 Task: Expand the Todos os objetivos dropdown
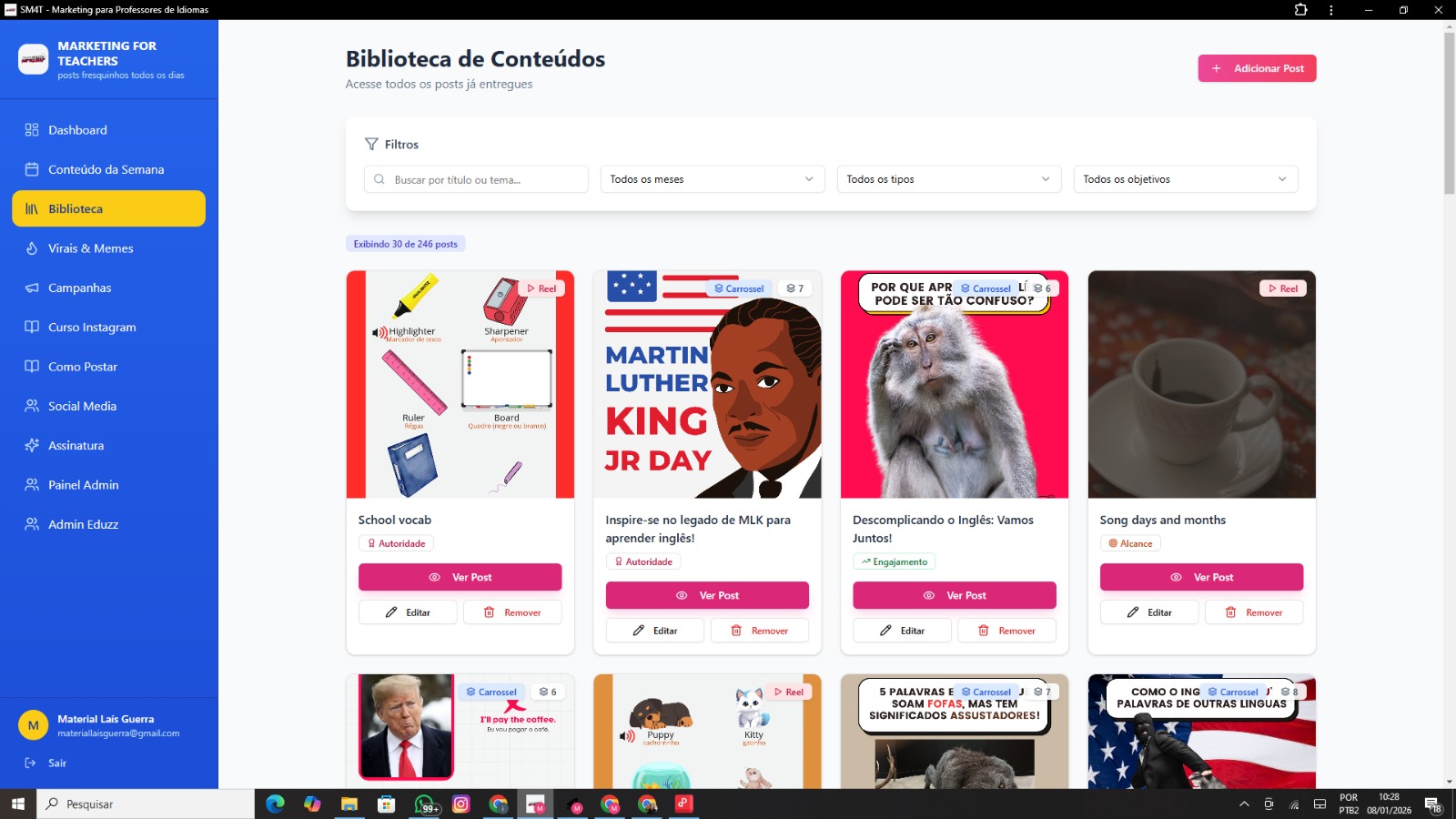(x=1186, y=179)
